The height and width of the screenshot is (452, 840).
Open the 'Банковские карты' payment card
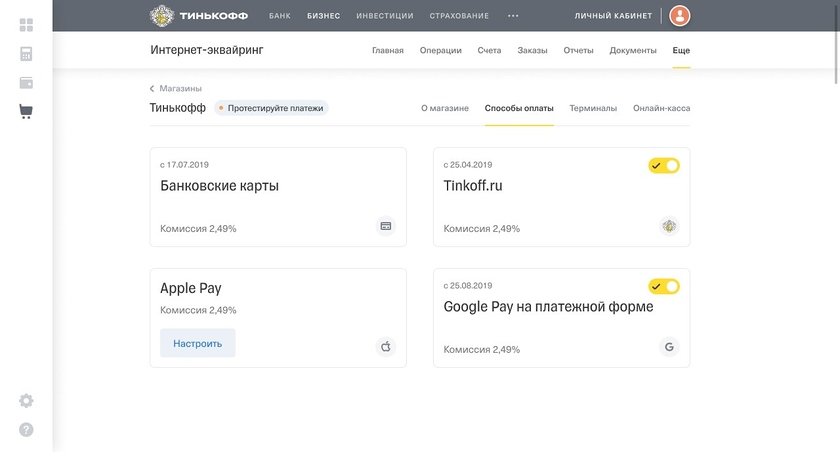coord(278,196)
